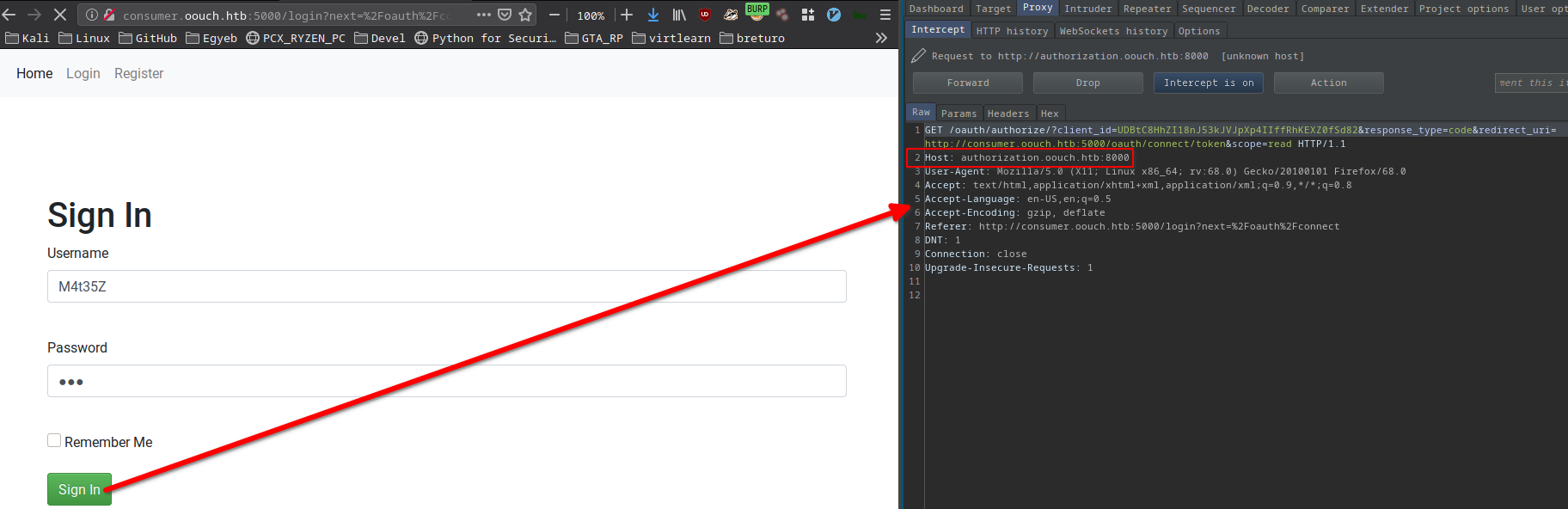Open the Firefox hamburger menu
This screenshot has height=509, width=1568.
coord(885,15)
